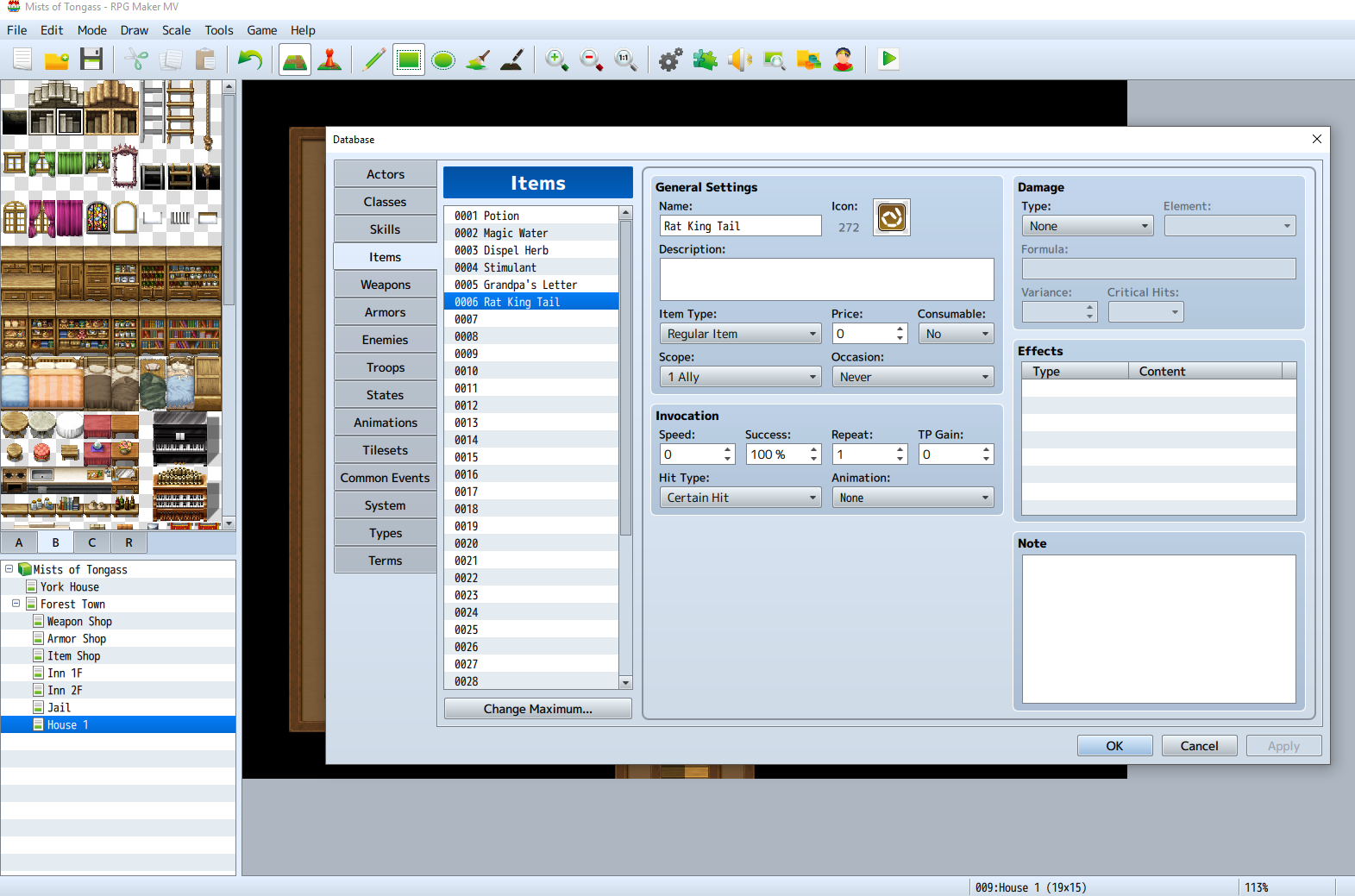This screenshot has width=1355, height=896.
Task: Open the Tools menu
Action: coord(218,30)
